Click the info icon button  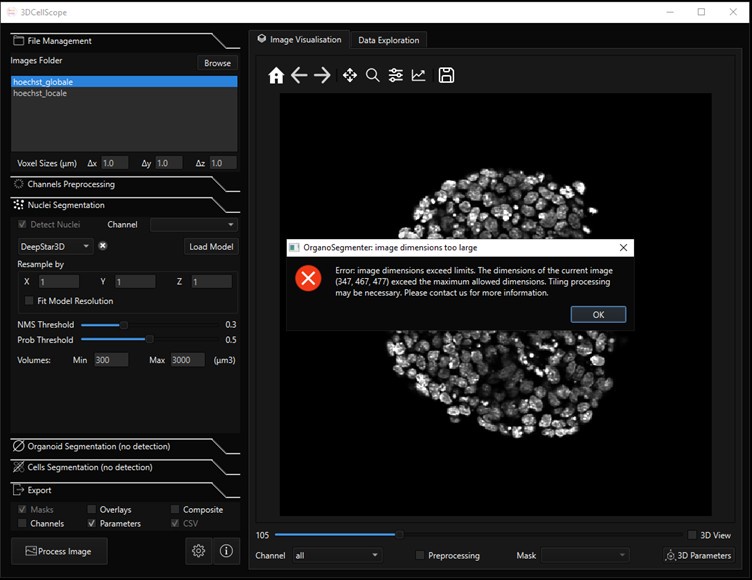coord(226,551)
